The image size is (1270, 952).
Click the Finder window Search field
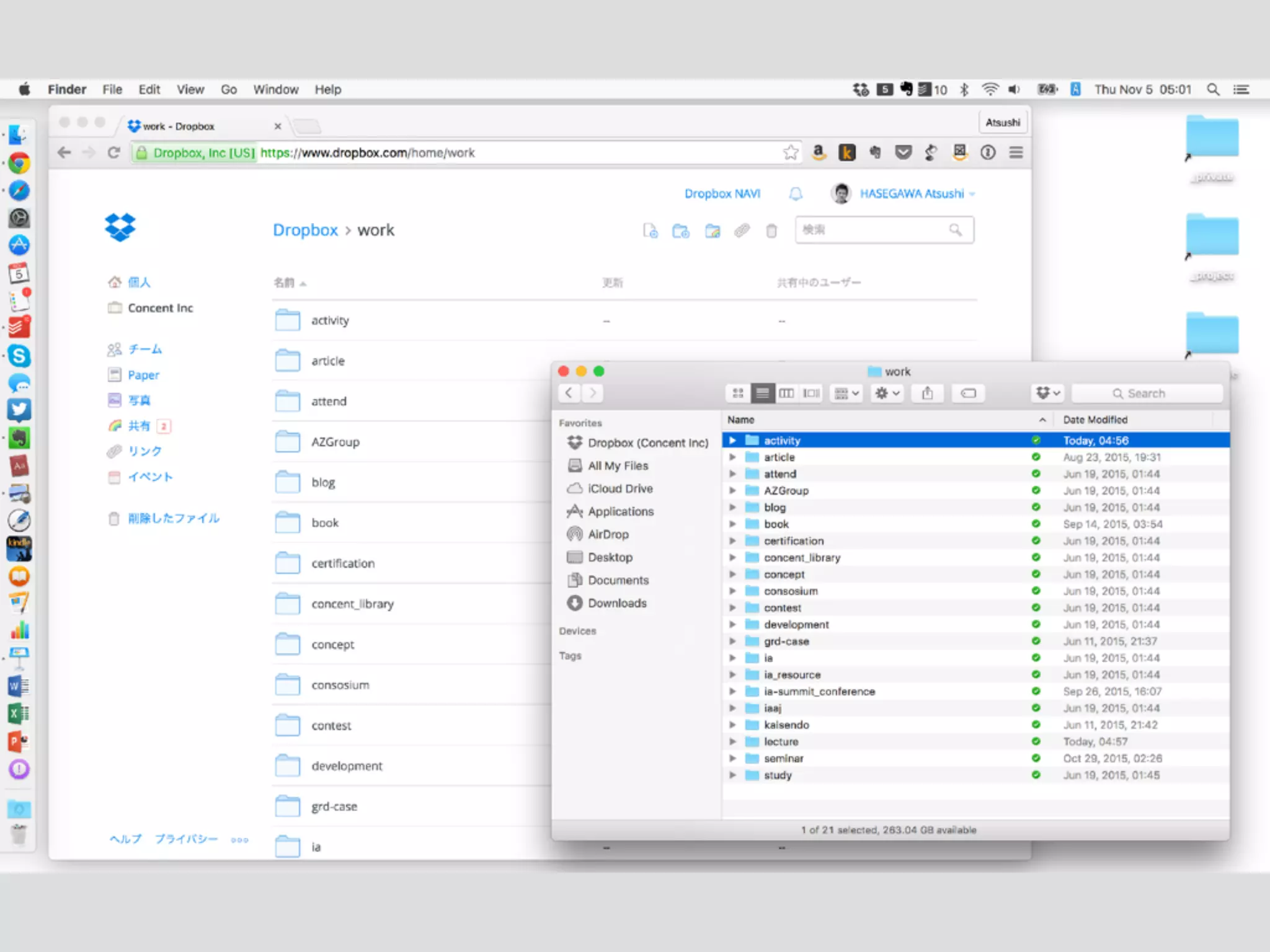click(1147, 393)
